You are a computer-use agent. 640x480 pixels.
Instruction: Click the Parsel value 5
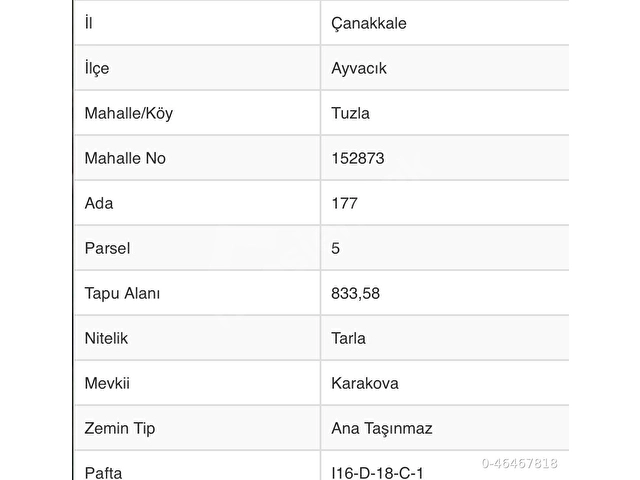(336, 248)
